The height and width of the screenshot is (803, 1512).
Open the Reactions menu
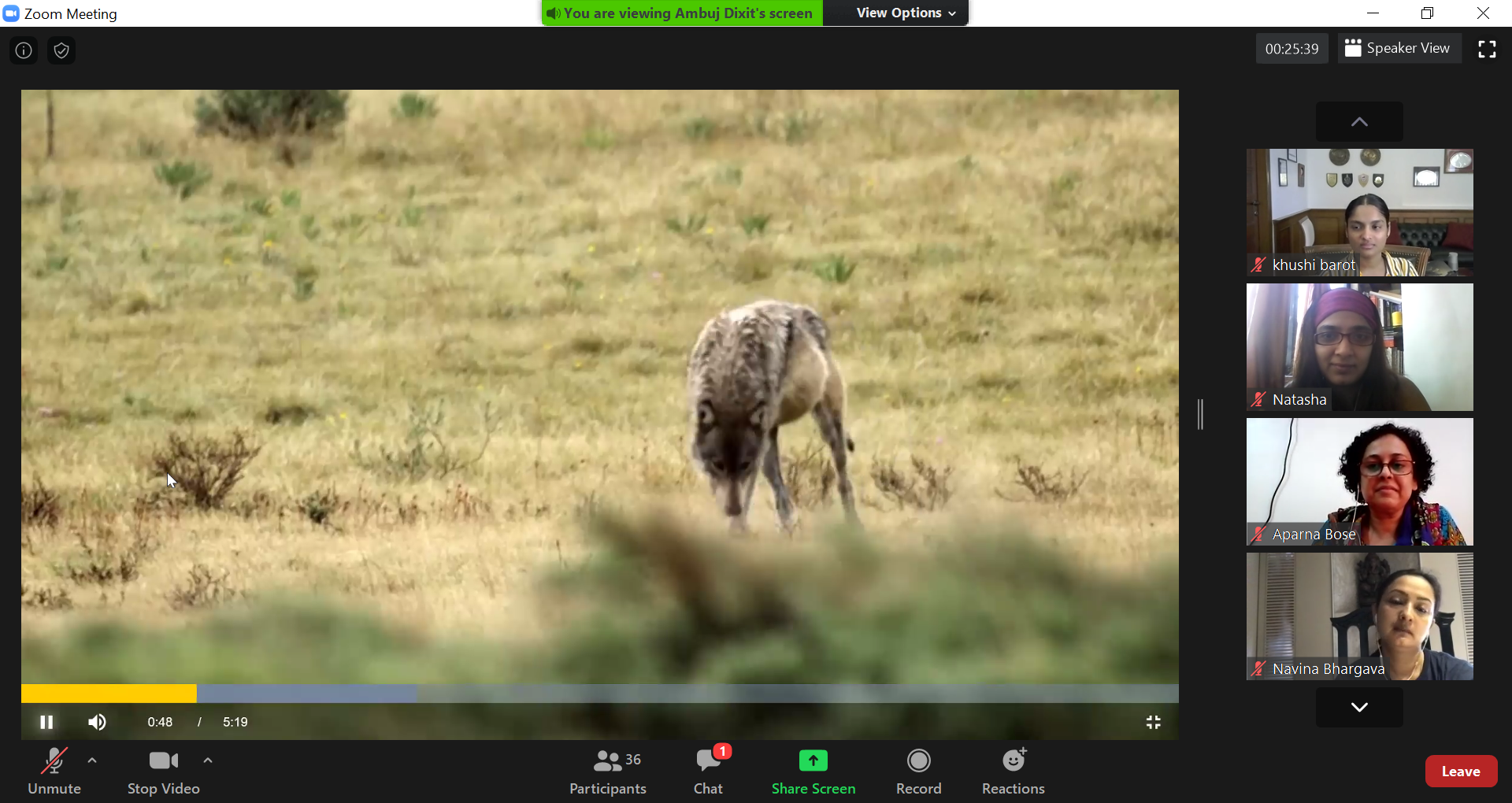(x=1013, y=772)
